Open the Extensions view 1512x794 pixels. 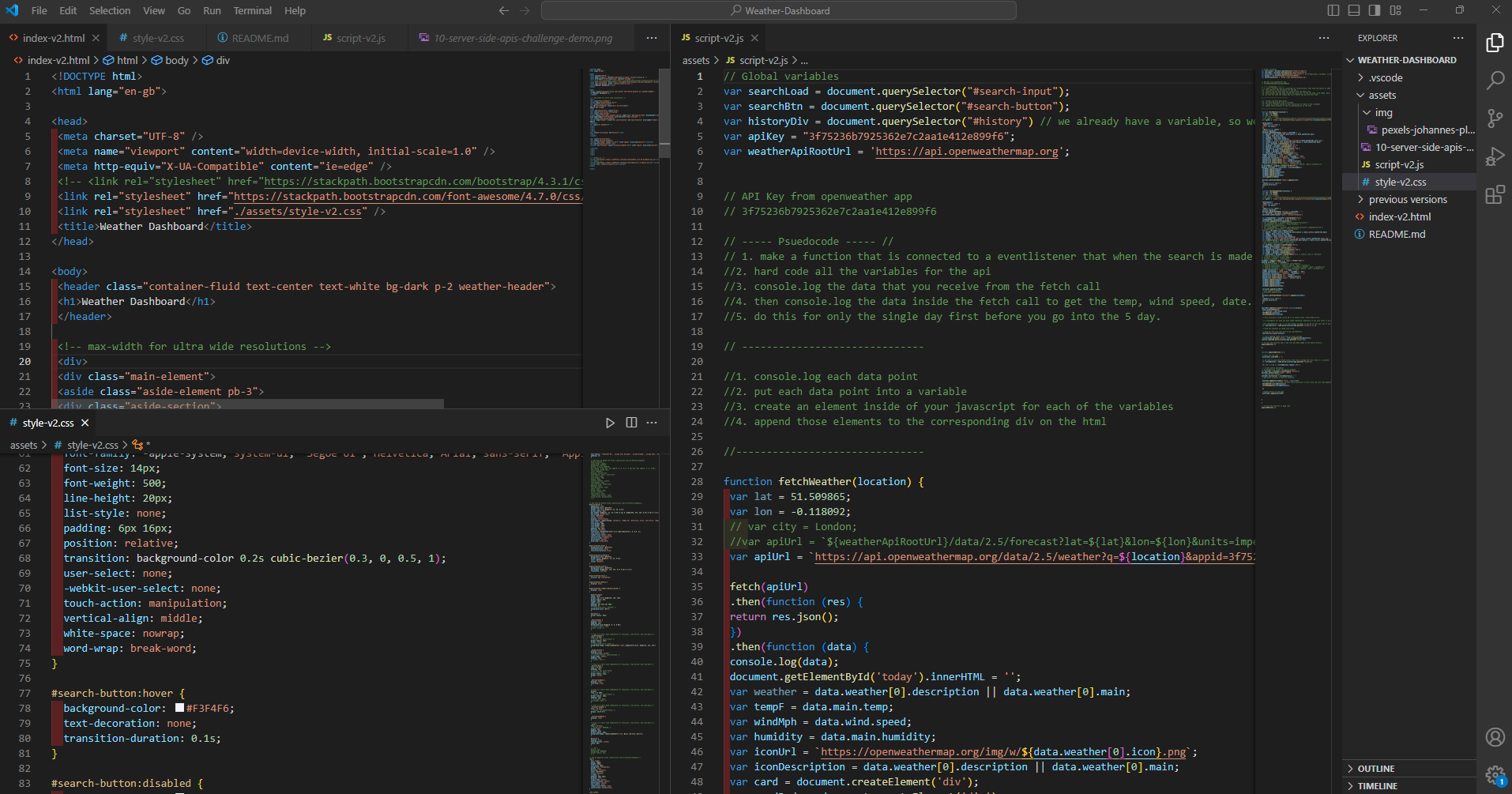(x=1495, y=194)
